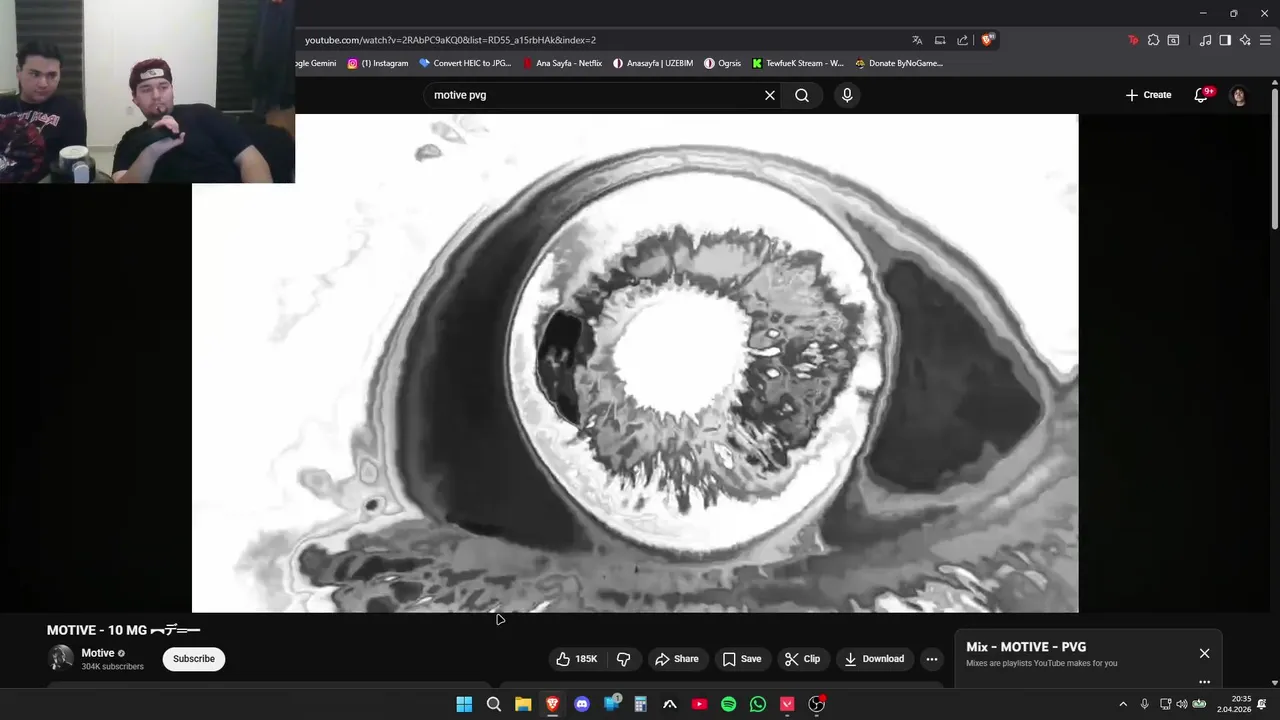Open system tray volume control

(1182, 704)
